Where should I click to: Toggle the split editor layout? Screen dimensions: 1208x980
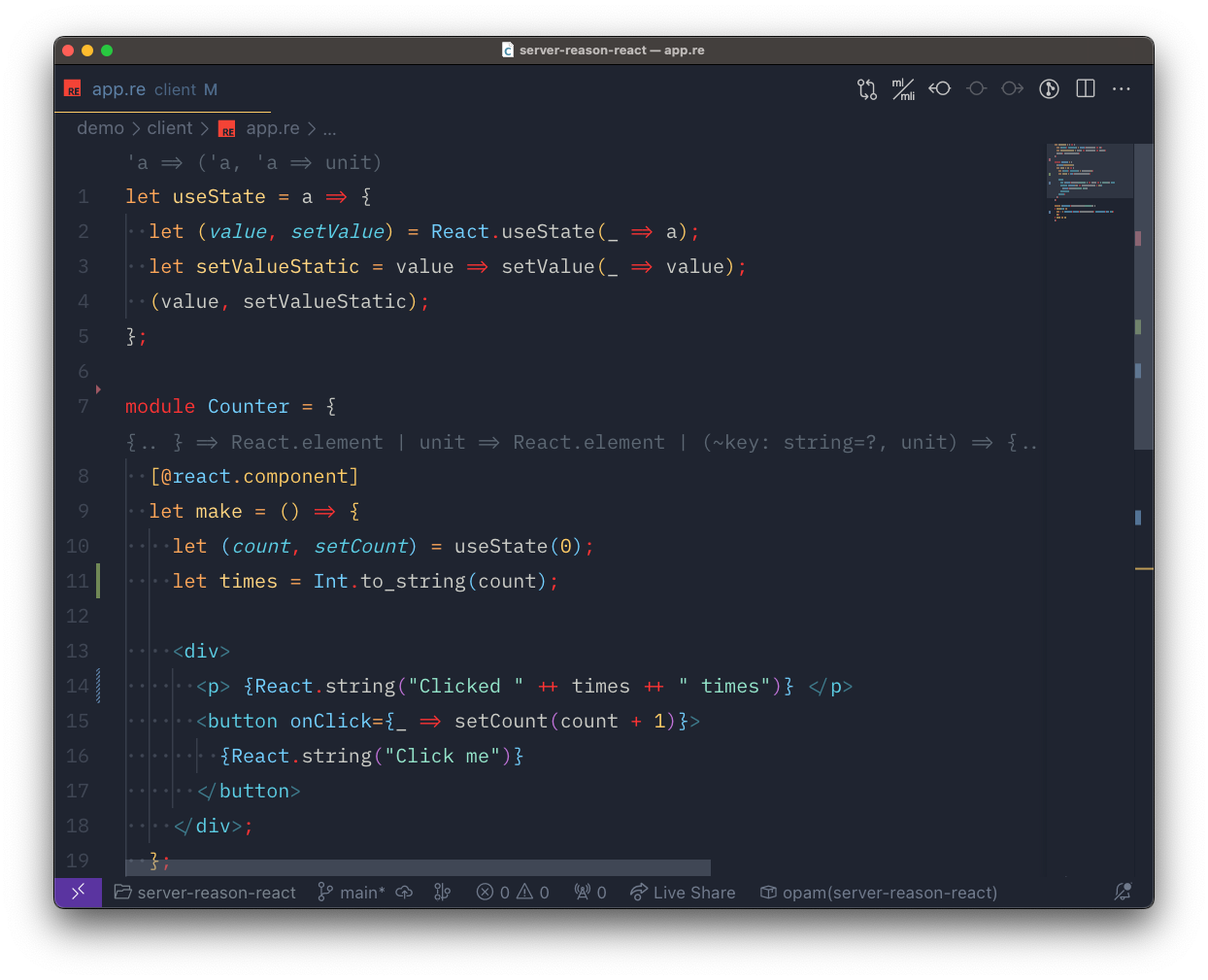pos(1086,89)
